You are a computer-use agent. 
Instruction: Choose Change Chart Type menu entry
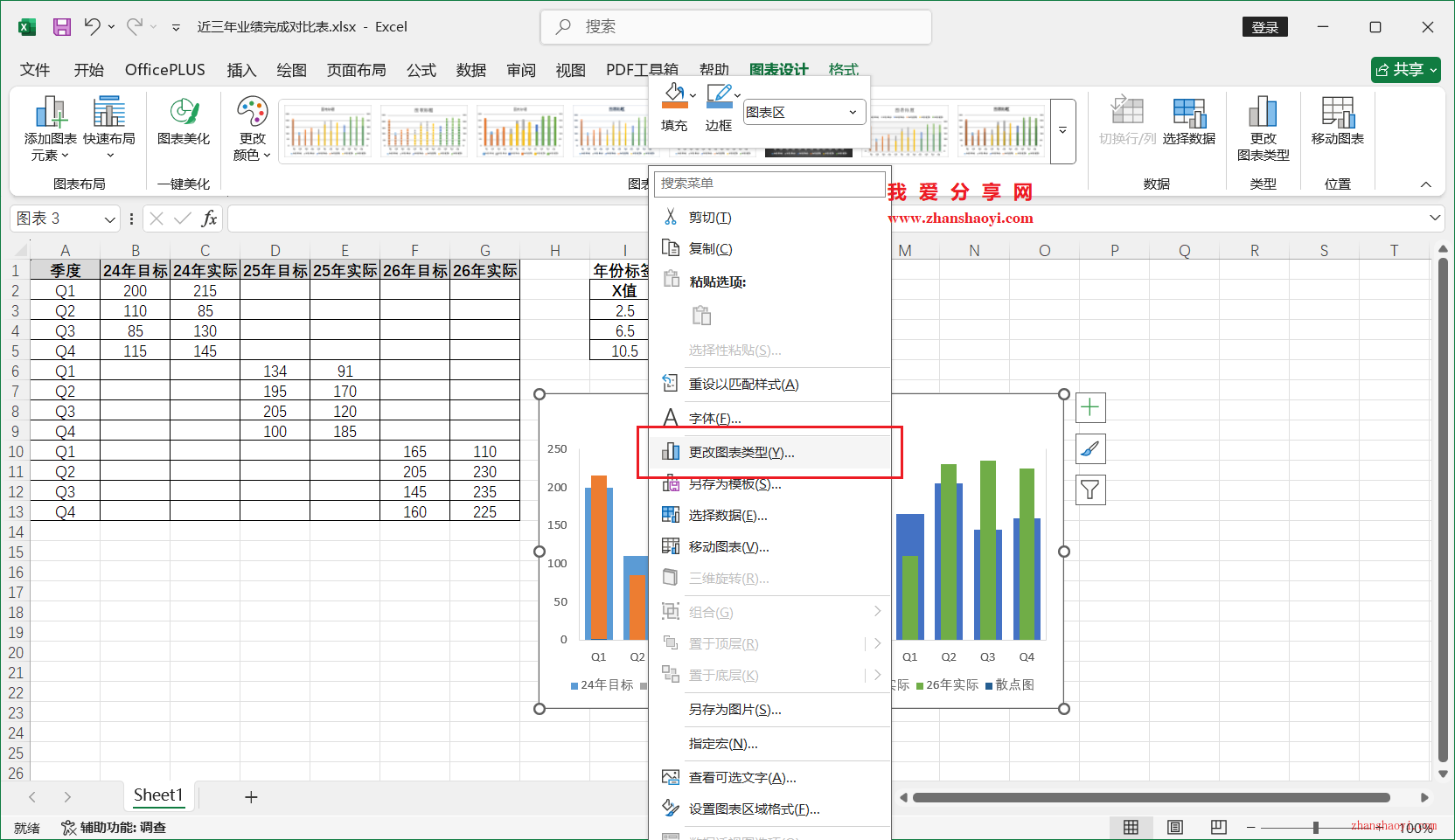pos(769,452)
